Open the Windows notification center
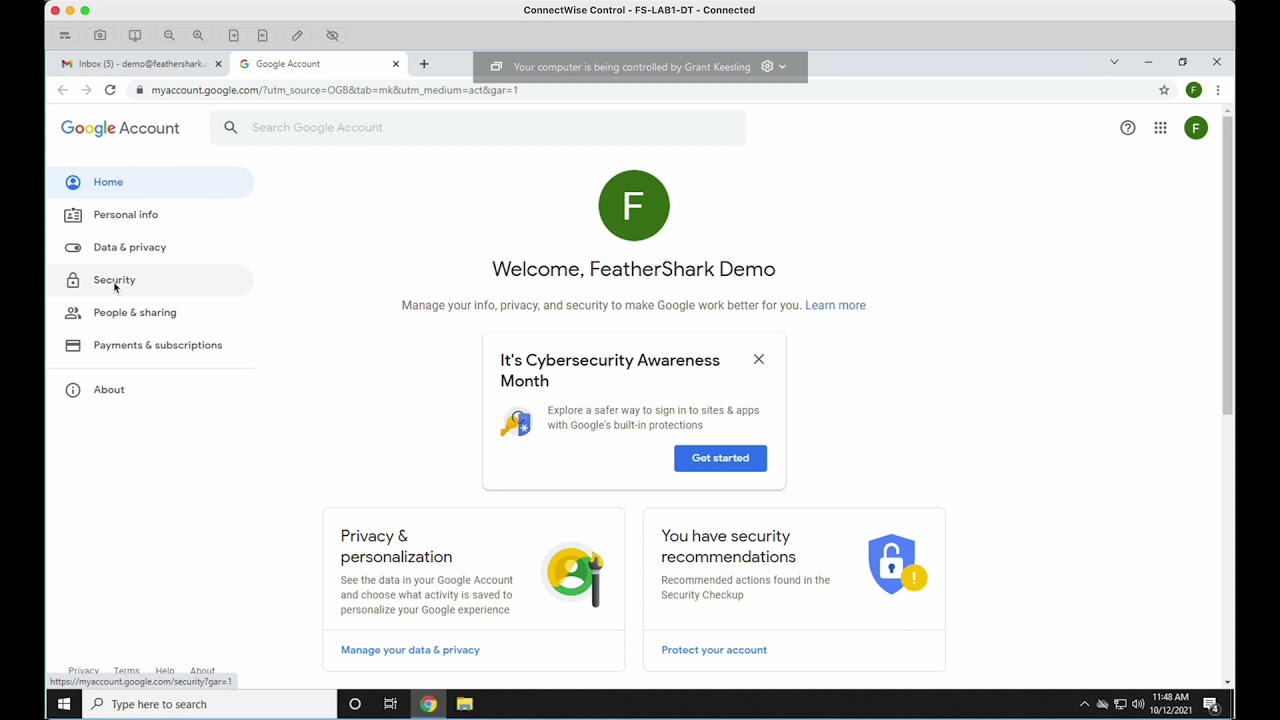This screenshot has height=720, width=1280. (1210, 704)
